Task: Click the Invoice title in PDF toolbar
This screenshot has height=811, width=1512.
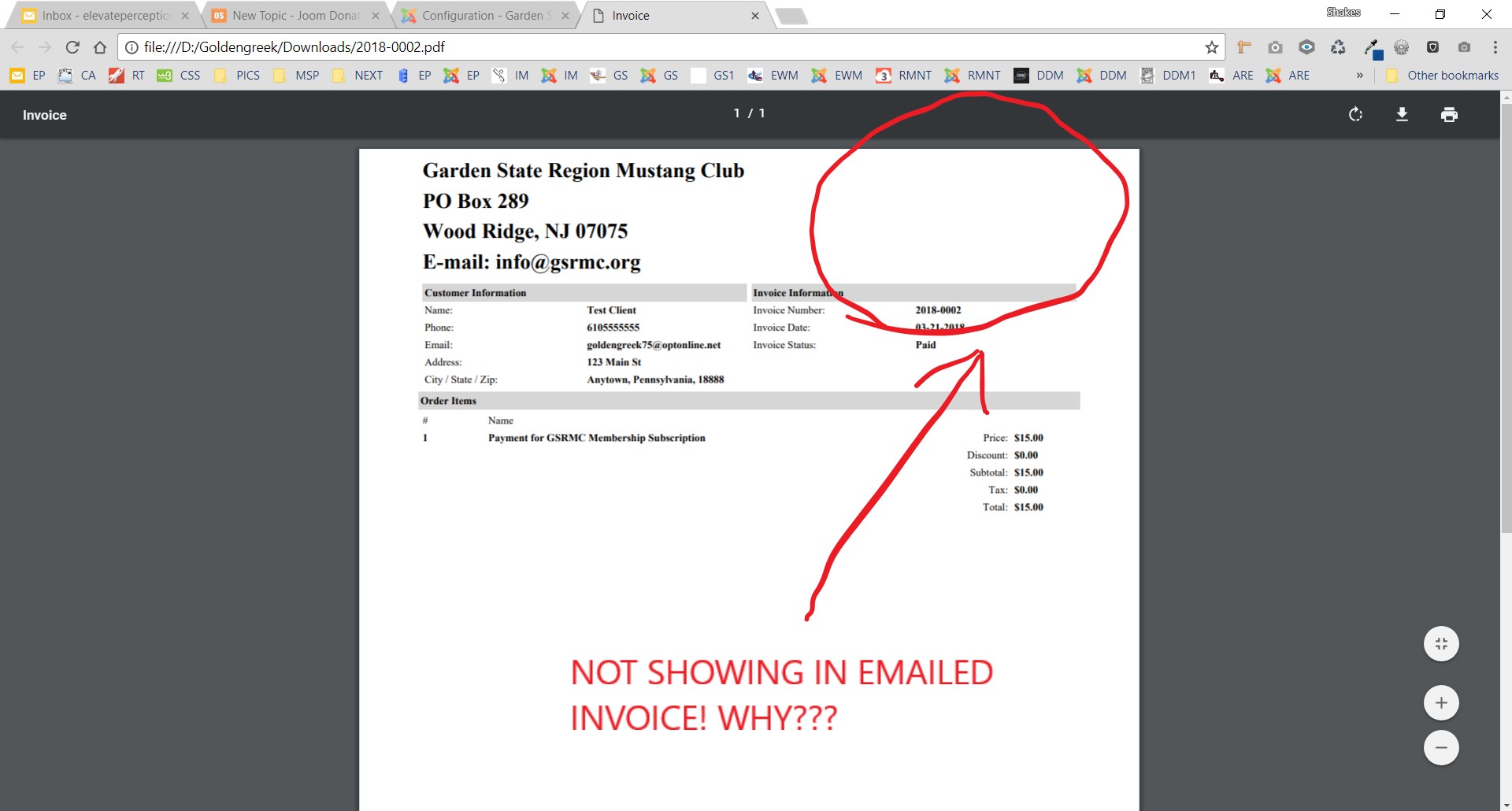Action: coord(44,115)
